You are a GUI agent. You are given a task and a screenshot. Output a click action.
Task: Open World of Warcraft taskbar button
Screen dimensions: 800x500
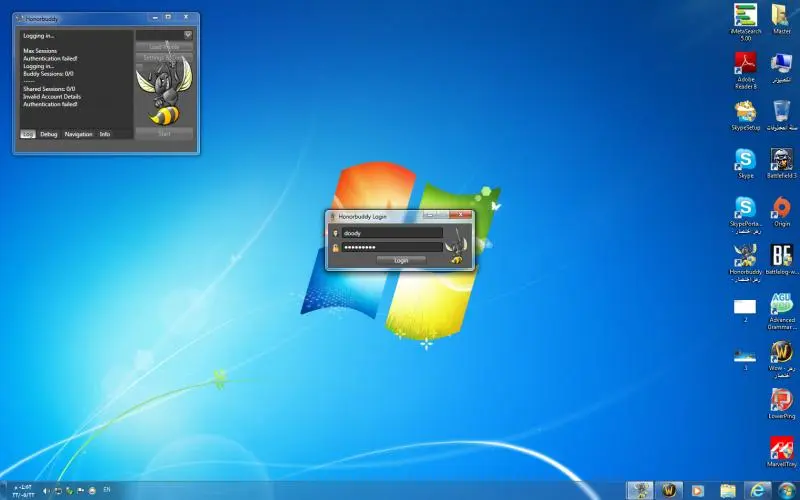(x=669, y=490)
